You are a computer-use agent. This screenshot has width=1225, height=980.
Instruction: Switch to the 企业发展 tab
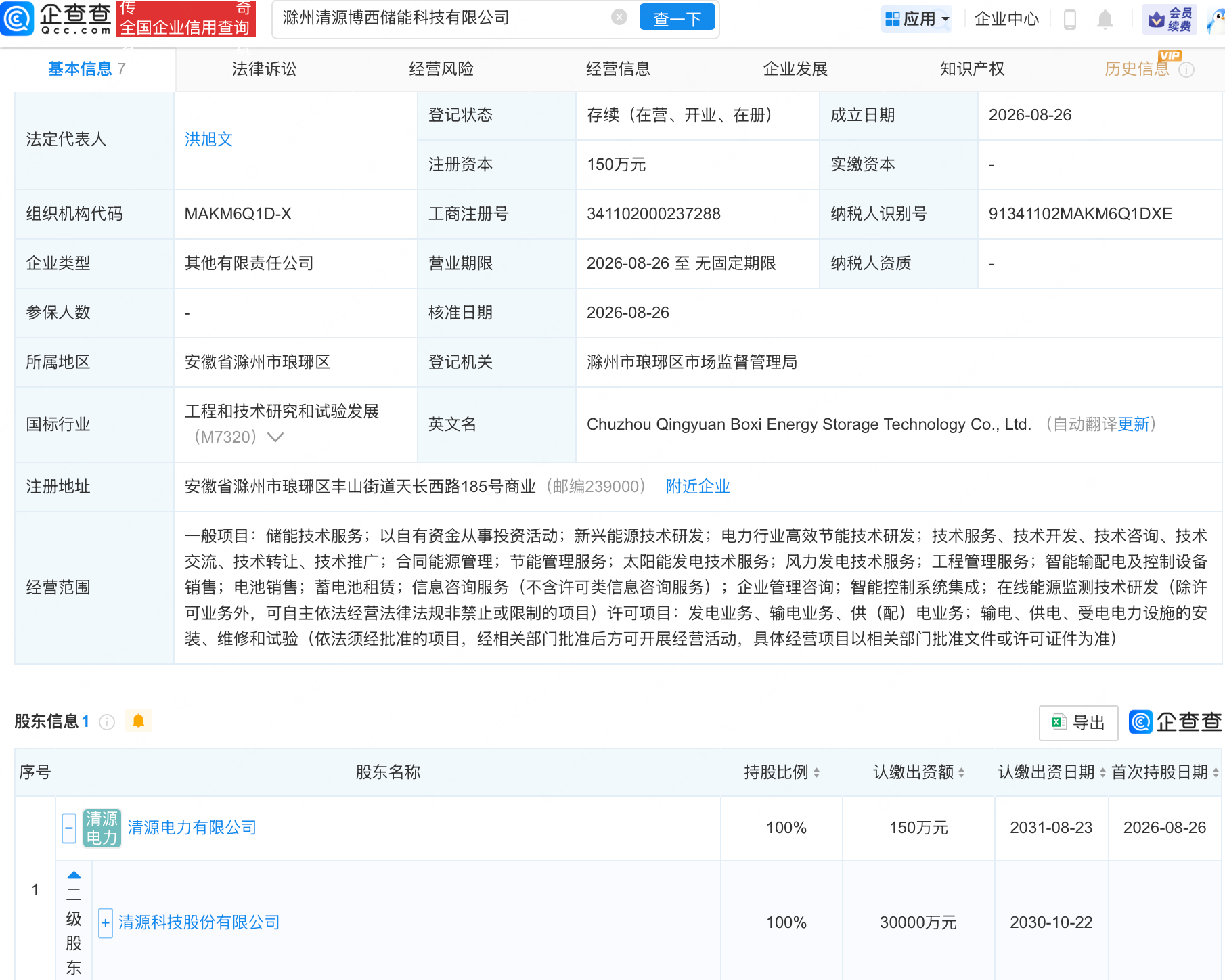[795, 69]
